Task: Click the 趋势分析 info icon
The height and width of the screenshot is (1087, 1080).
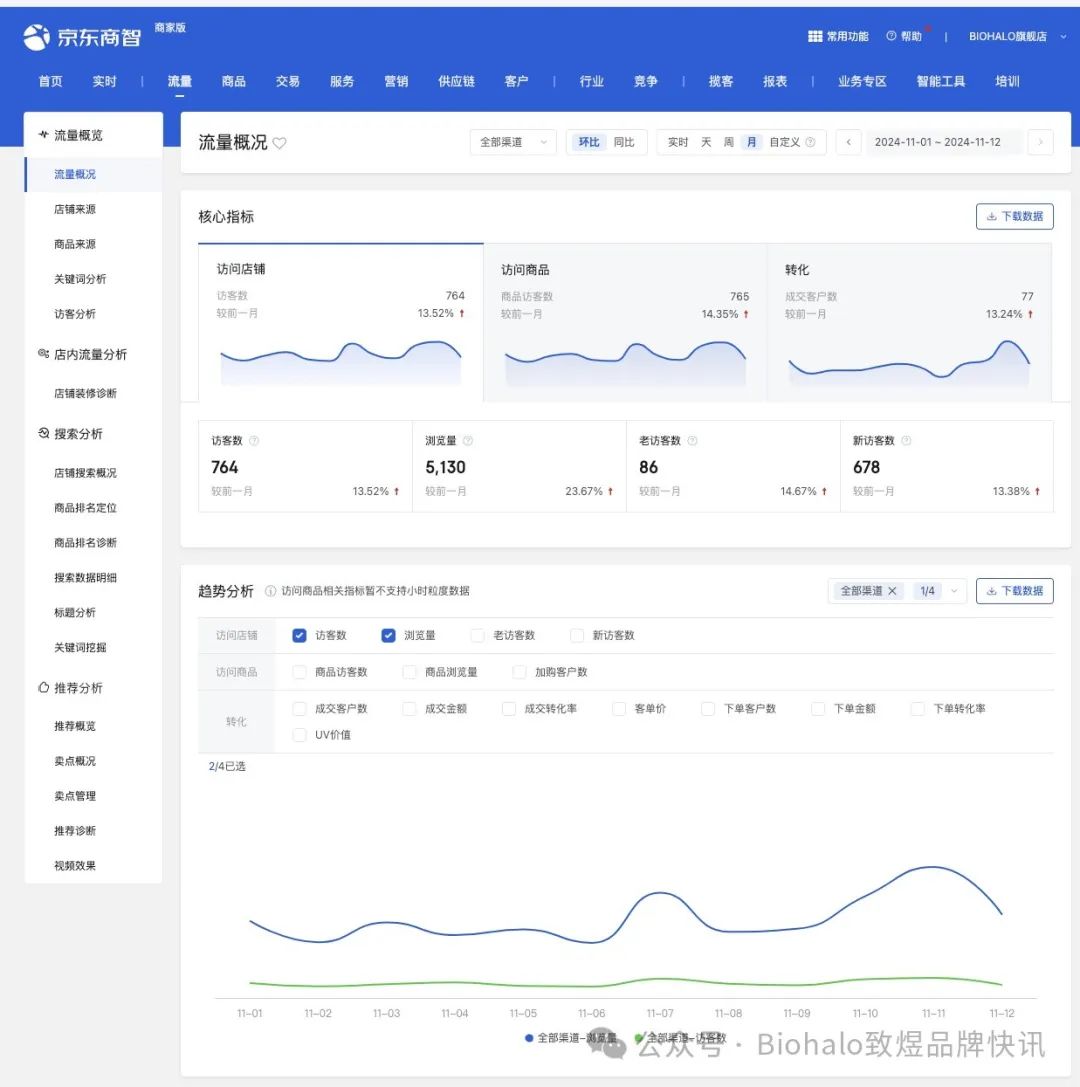Action: [270, 591]
